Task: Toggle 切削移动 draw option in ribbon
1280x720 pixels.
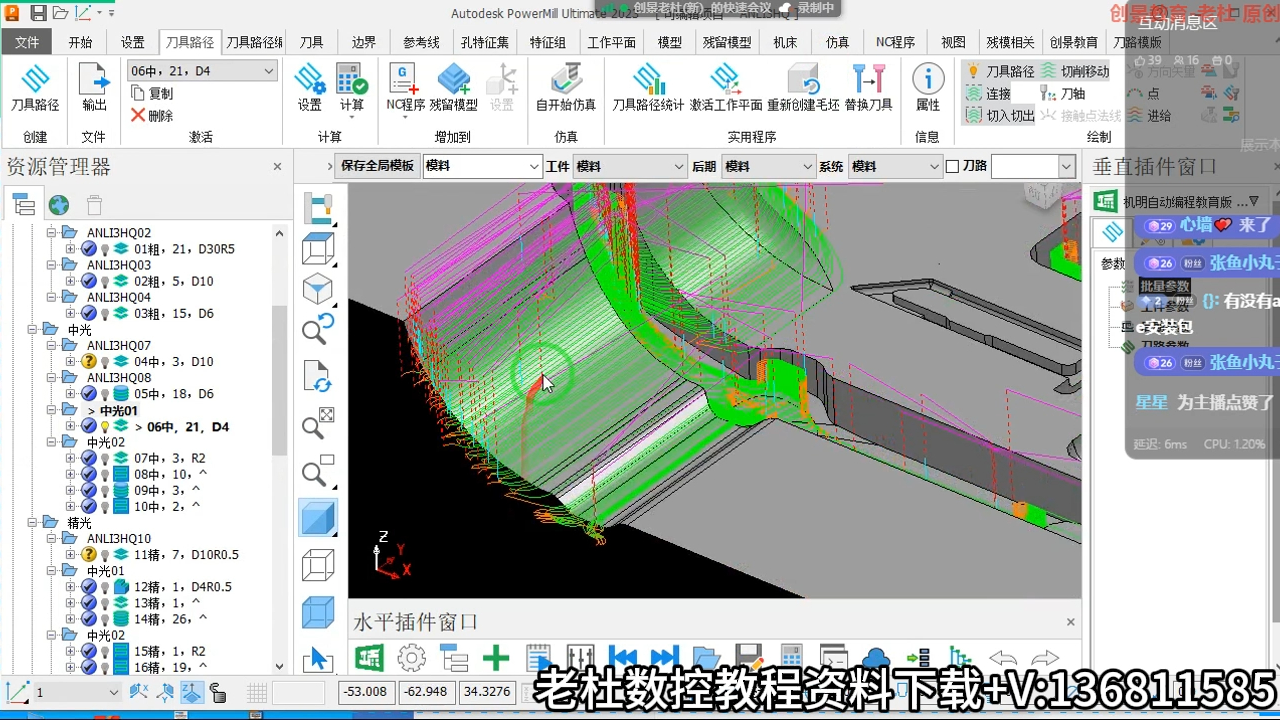Action: point(1075,71)
